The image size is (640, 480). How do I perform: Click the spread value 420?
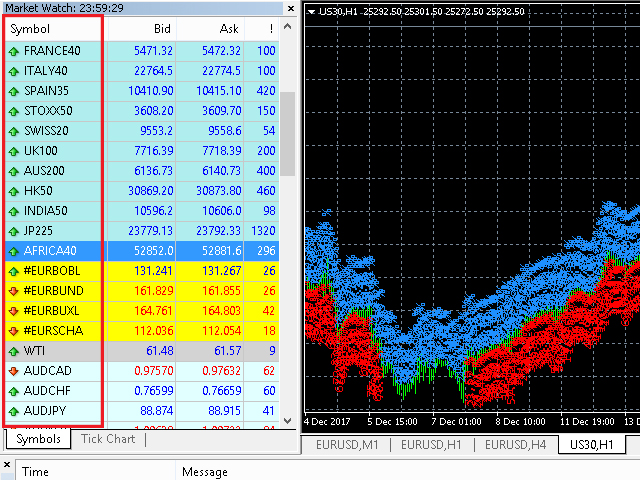point(266,91)
